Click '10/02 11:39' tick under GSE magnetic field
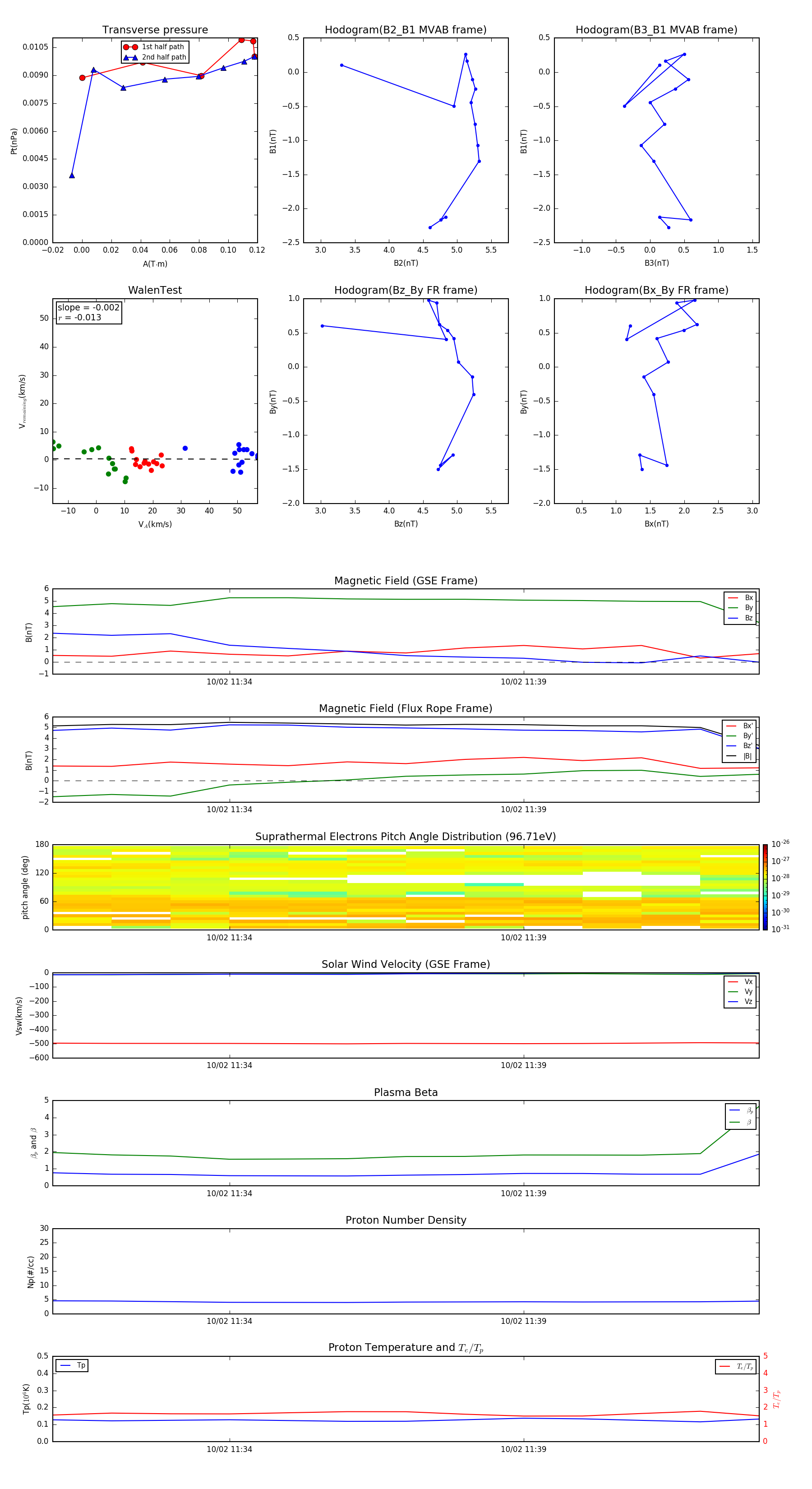 524,682
